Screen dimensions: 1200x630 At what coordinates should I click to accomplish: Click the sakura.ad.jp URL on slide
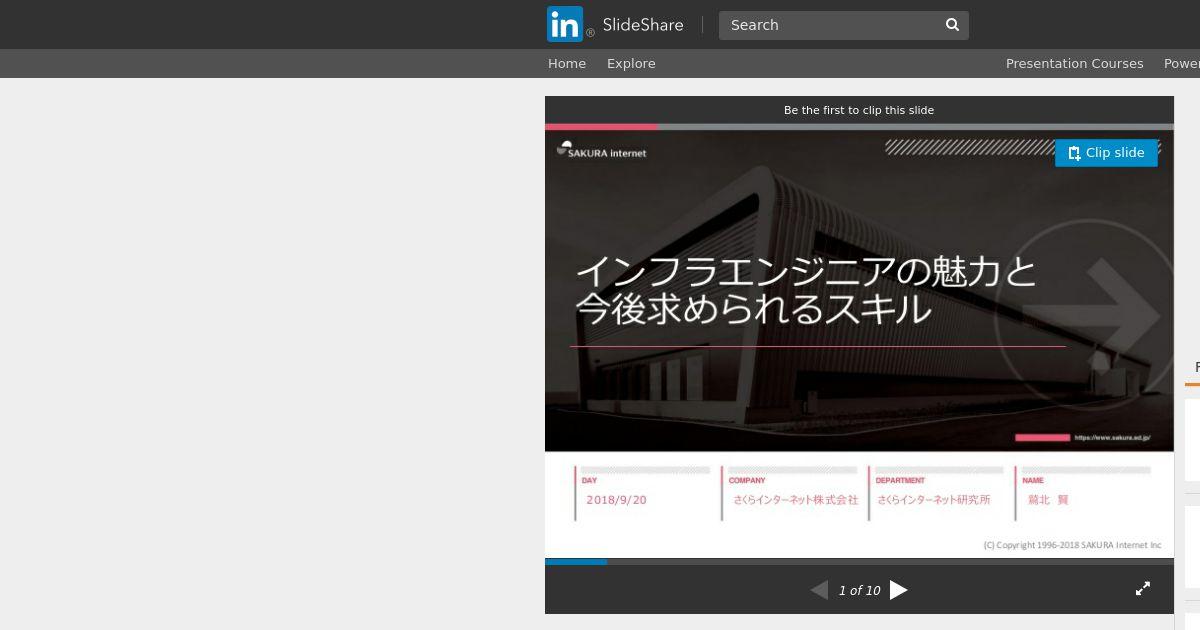(x=1112, y=438)
